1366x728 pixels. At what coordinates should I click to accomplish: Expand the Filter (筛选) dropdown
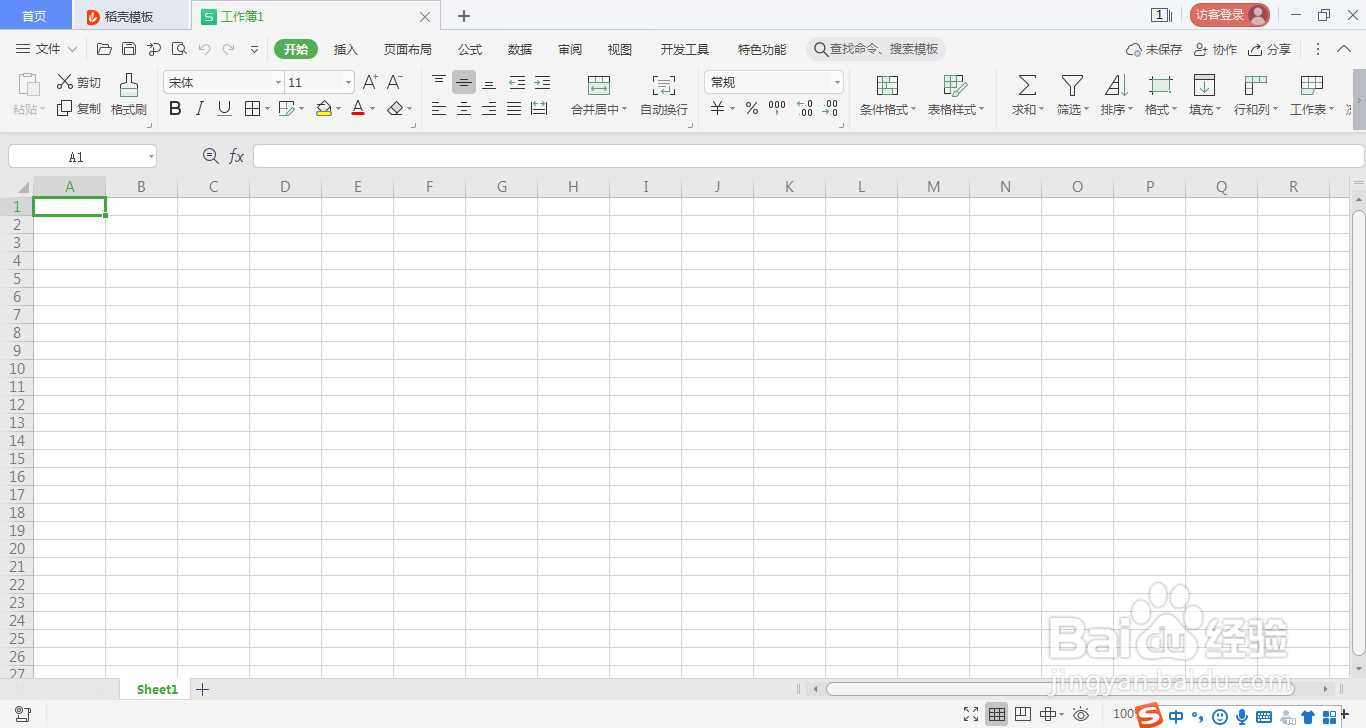tap(1088, 110)
